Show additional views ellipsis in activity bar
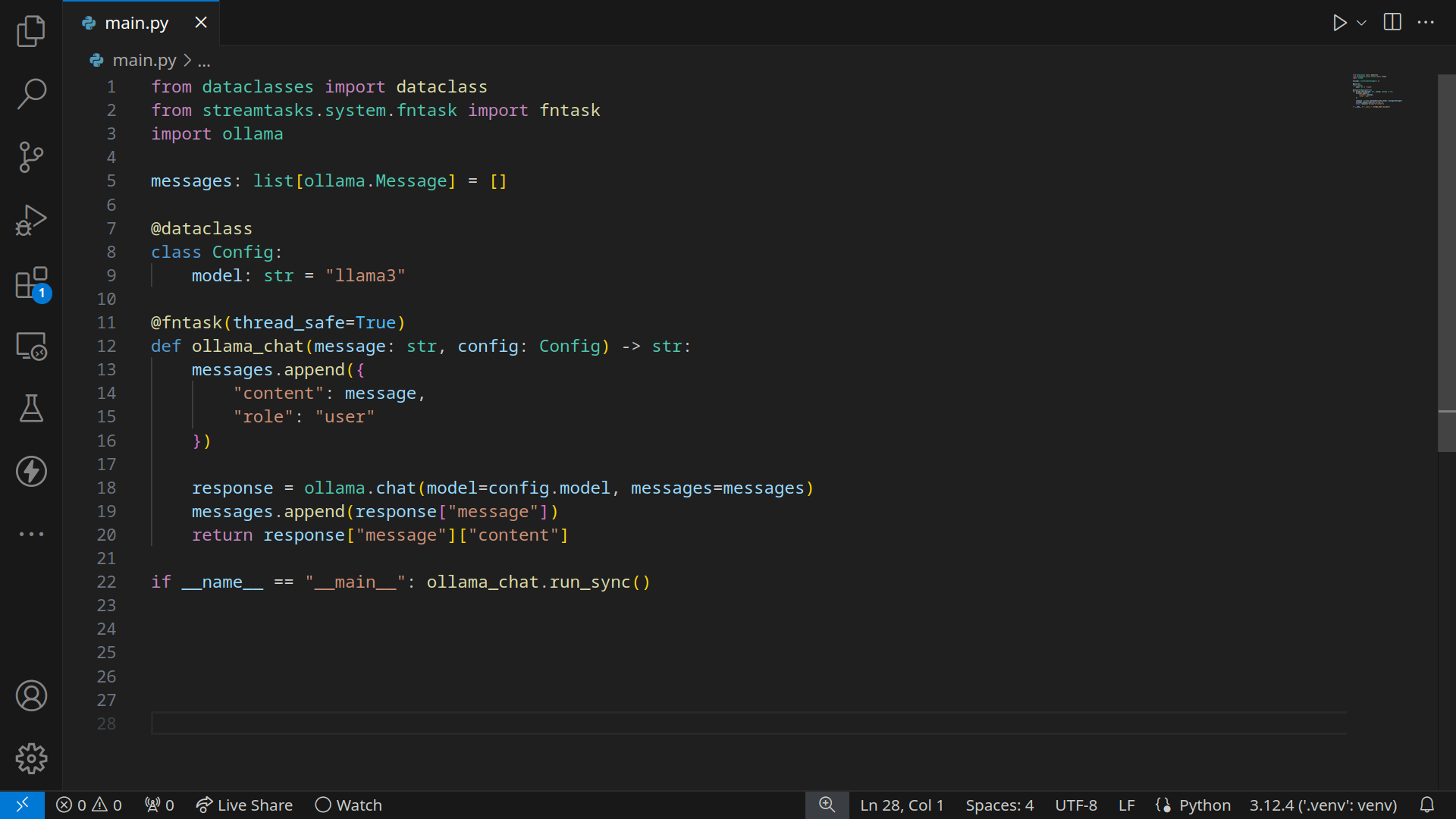This screenshot has height=819, width=1456. 31,534
